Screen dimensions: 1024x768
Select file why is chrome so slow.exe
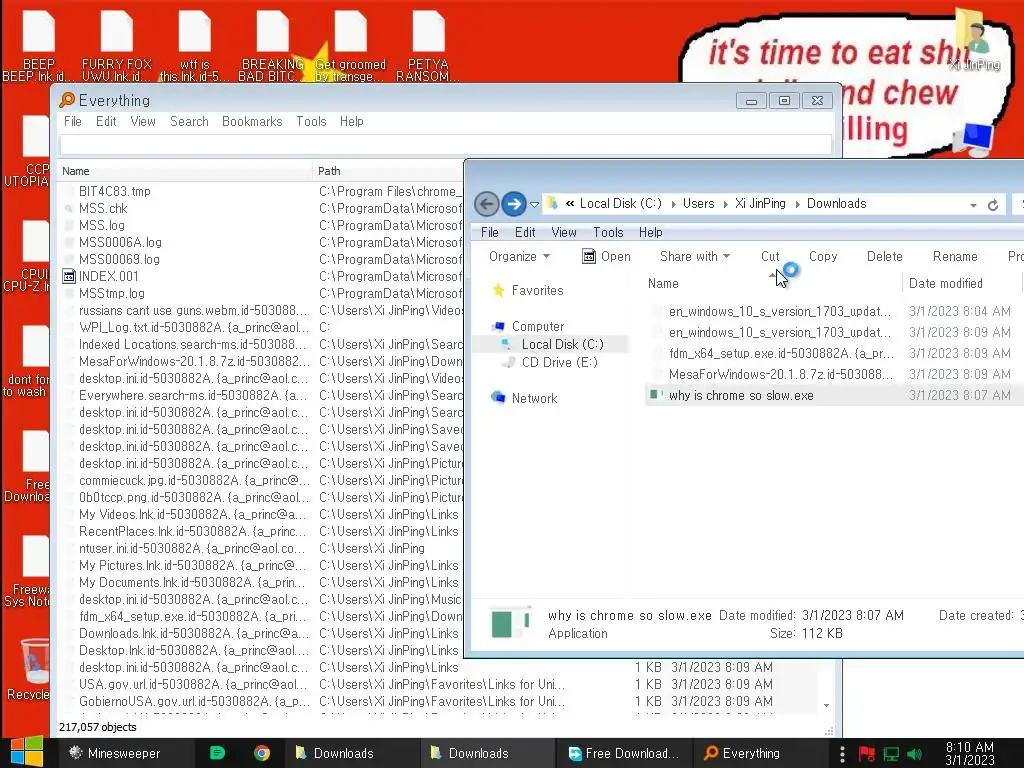pos(741,395)
